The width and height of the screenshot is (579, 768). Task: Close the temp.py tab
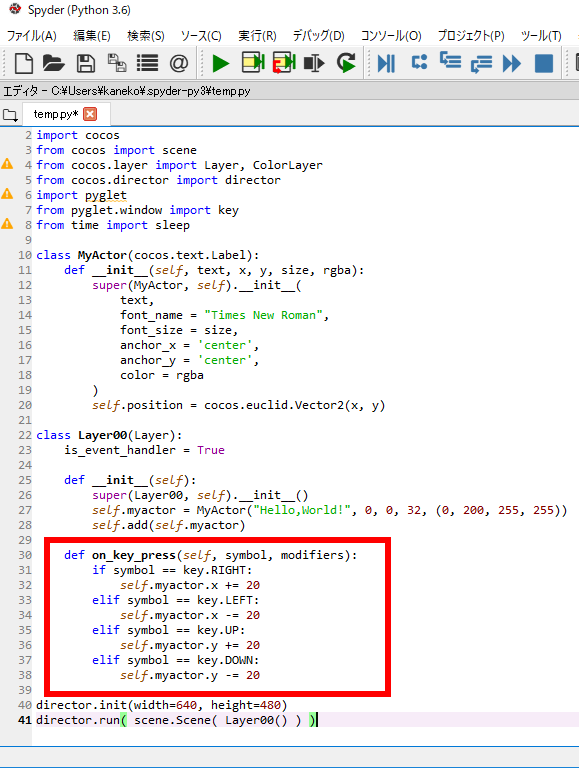click(x=90, y=114)
